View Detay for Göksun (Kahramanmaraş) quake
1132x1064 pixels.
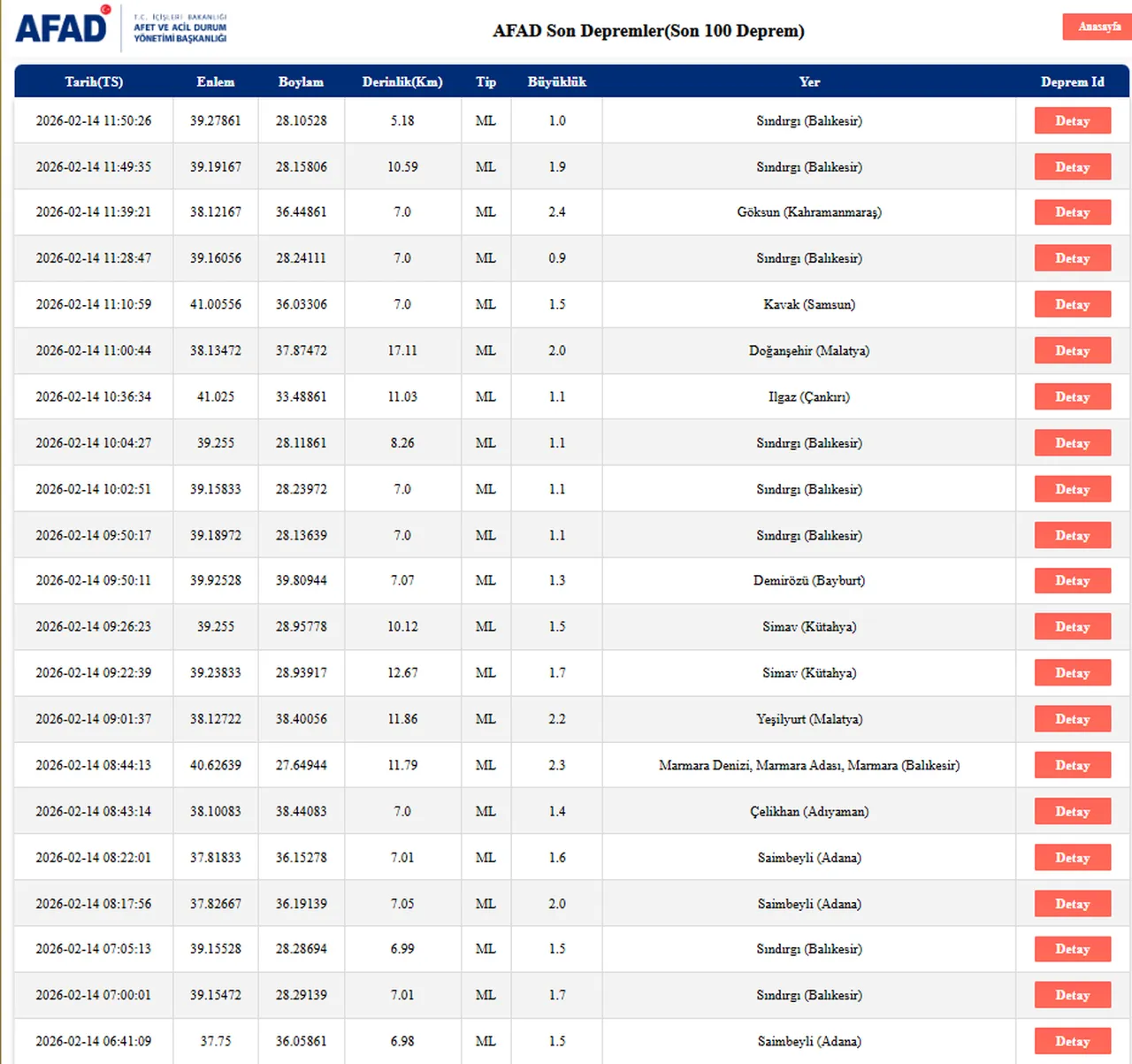1072,212
